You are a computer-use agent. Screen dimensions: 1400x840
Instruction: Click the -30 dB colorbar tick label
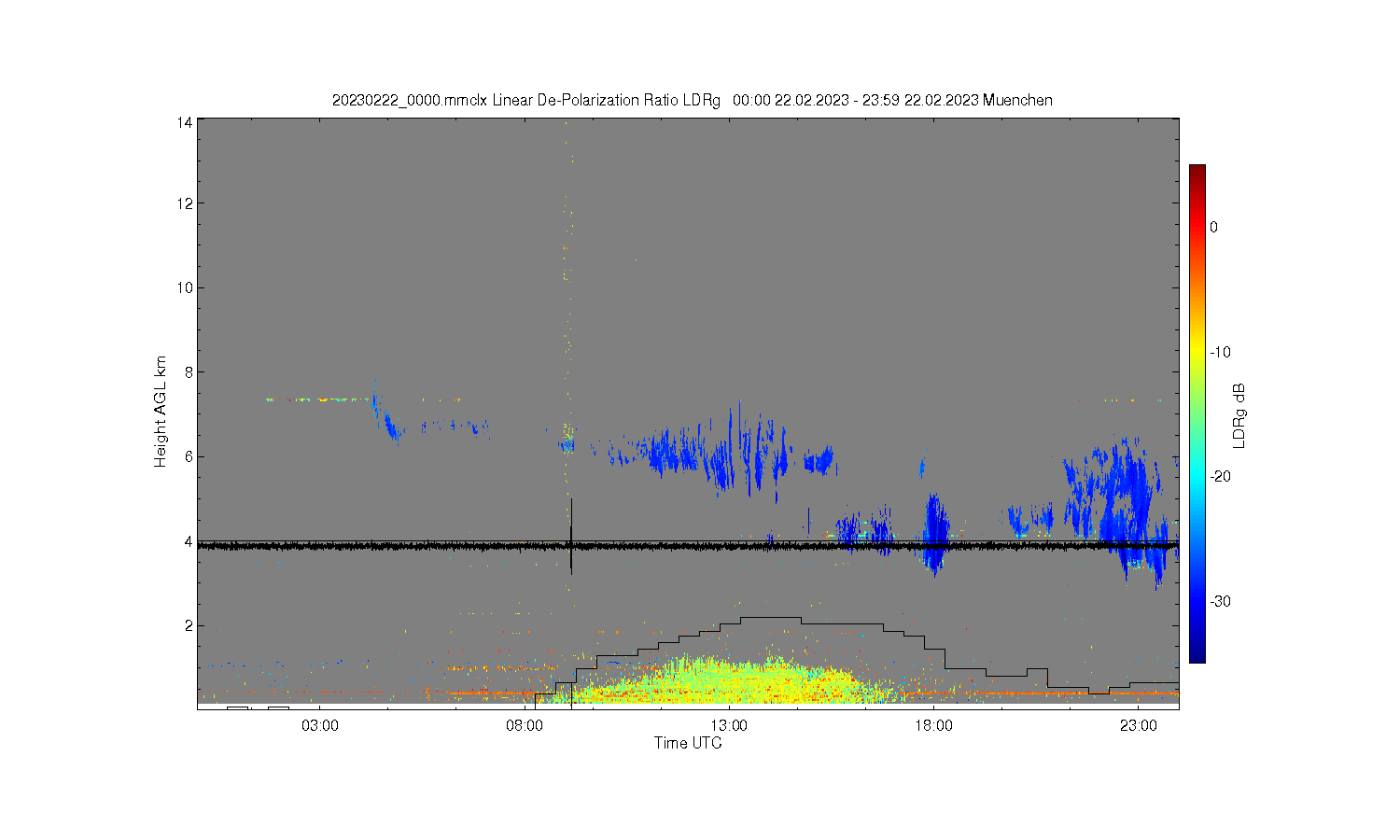click(x=1220, y=601)
